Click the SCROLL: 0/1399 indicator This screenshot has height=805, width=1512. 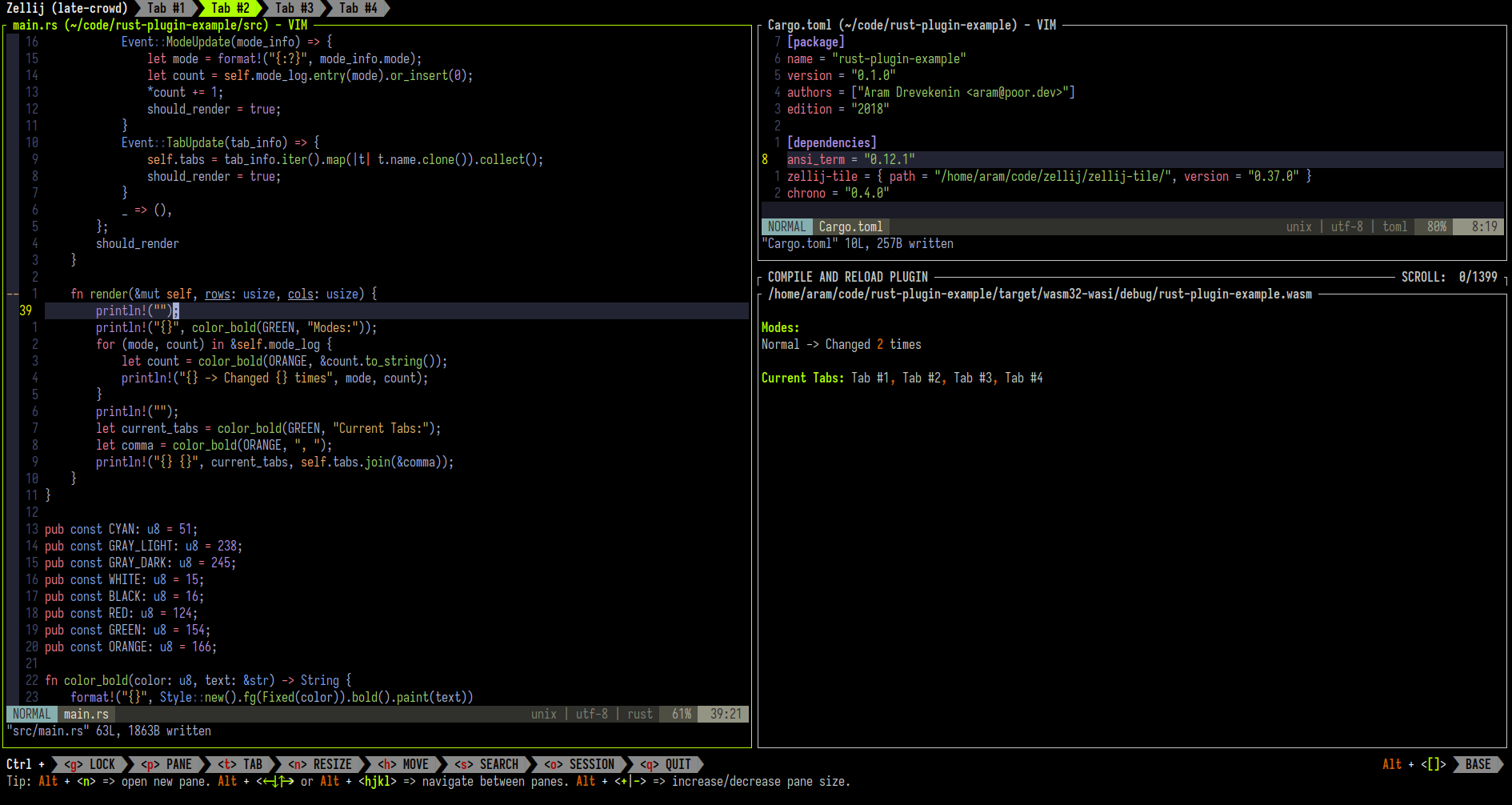click(x=1450, y=277)
